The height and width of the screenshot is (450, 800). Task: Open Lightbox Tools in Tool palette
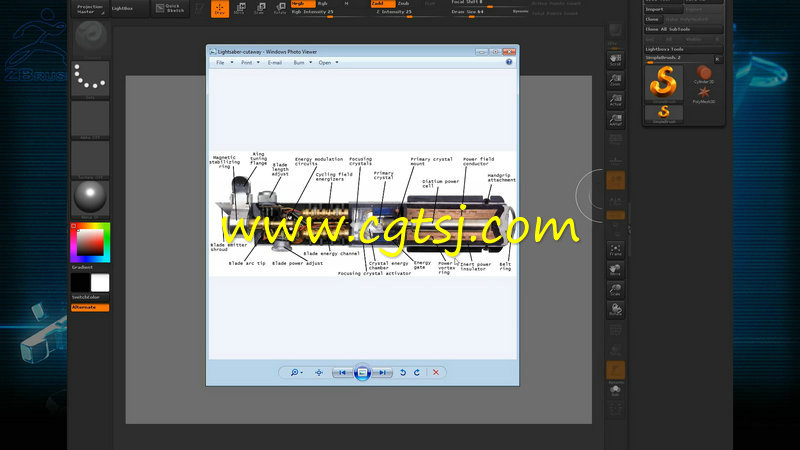(x=684, y=49)
